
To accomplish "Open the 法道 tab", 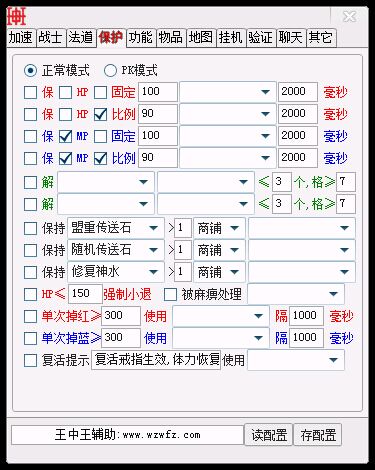I will [x=80, y=37].
